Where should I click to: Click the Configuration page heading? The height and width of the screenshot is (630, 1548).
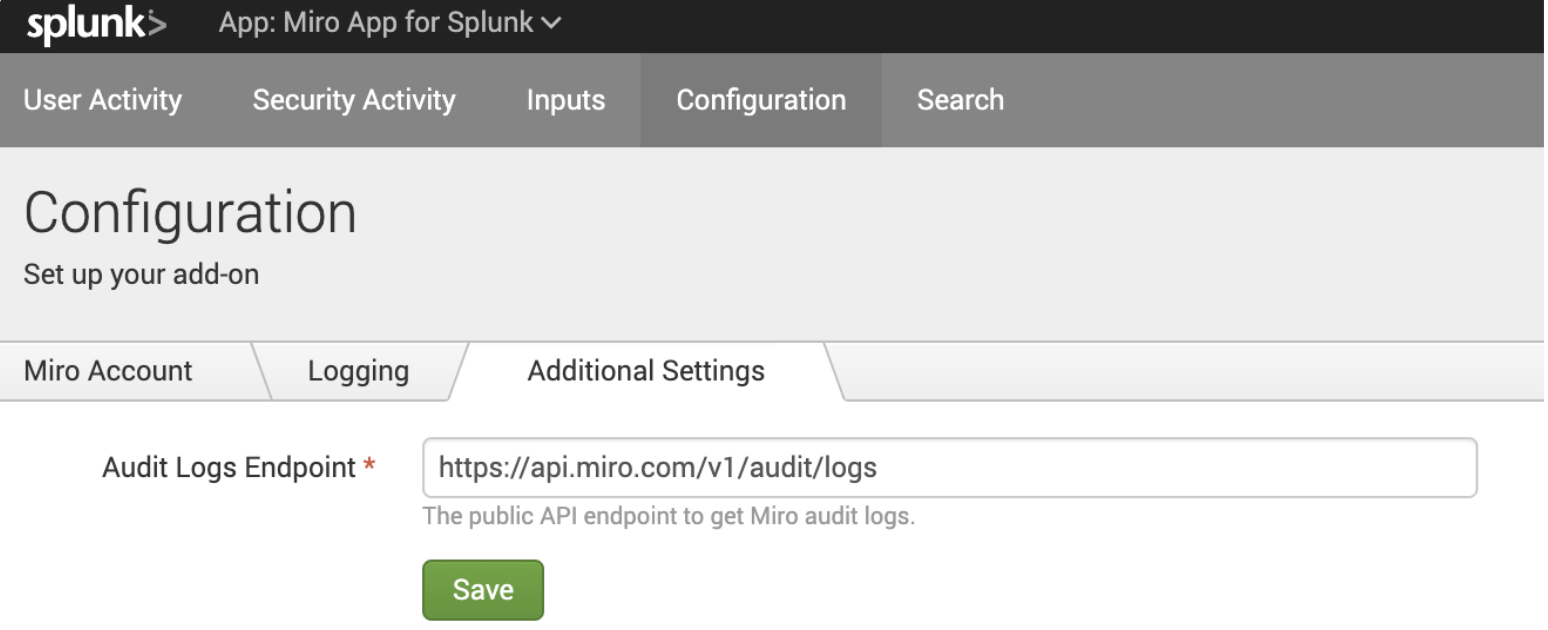coord(190,213)
